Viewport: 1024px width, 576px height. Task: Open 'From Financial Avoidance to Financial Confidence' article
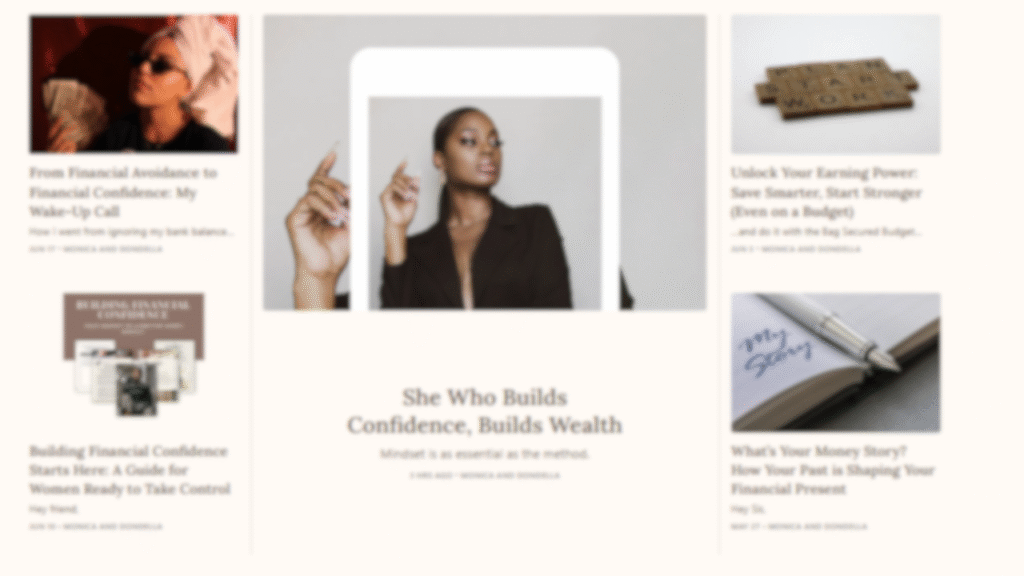123,192
